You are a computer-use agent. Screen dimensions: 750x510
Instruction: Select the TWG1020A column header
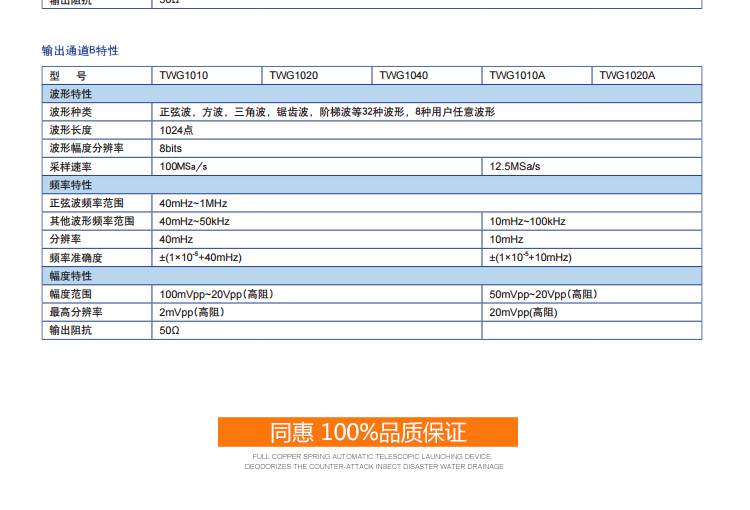pyautogui.click(x=627, y=75)
